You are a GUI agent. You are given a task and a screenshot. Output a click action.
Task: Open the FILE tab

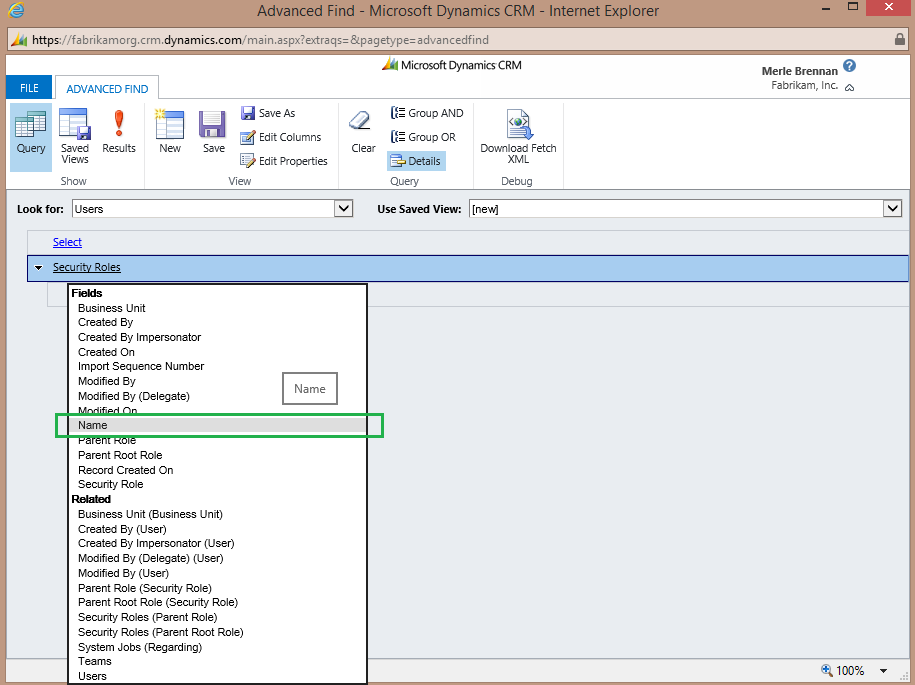(x=30, y=89)
